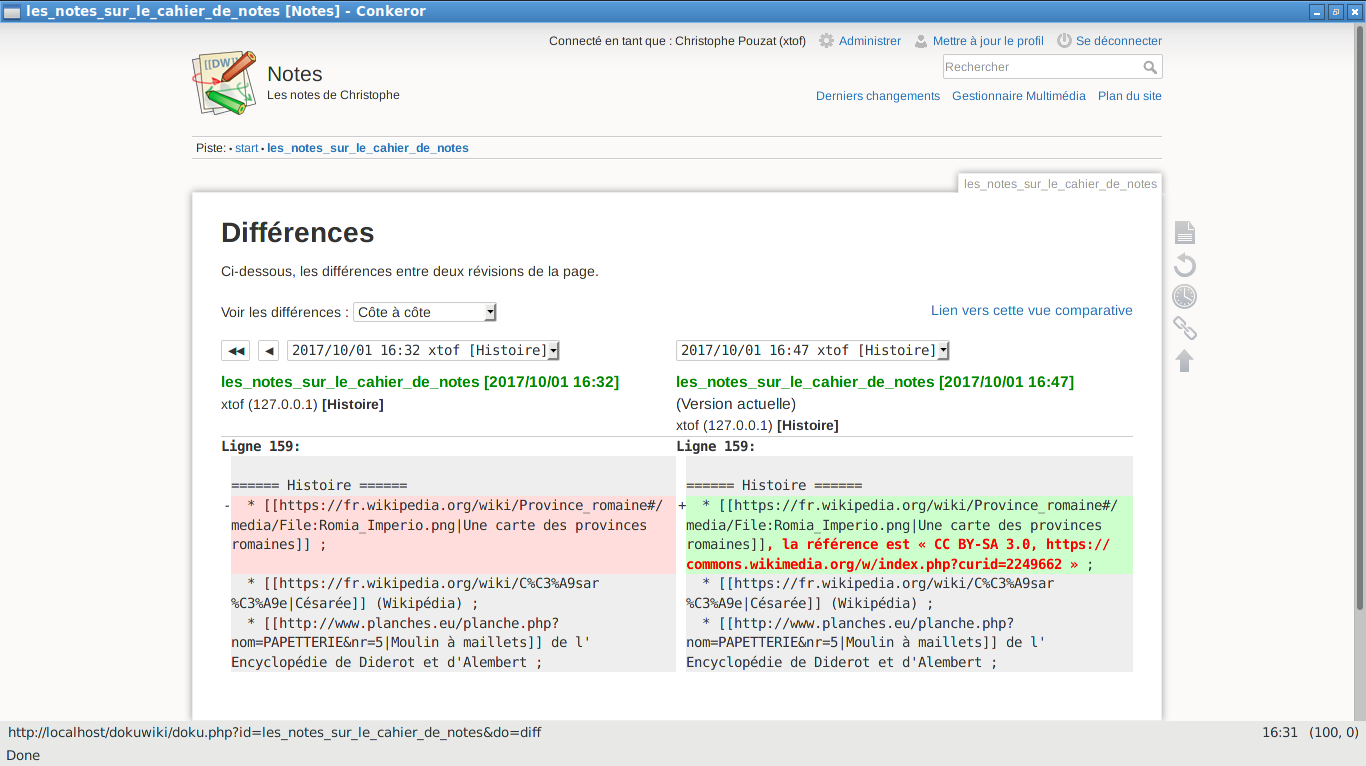
Task: Click the backlinks chain icon
Action: coord(1184,329)
